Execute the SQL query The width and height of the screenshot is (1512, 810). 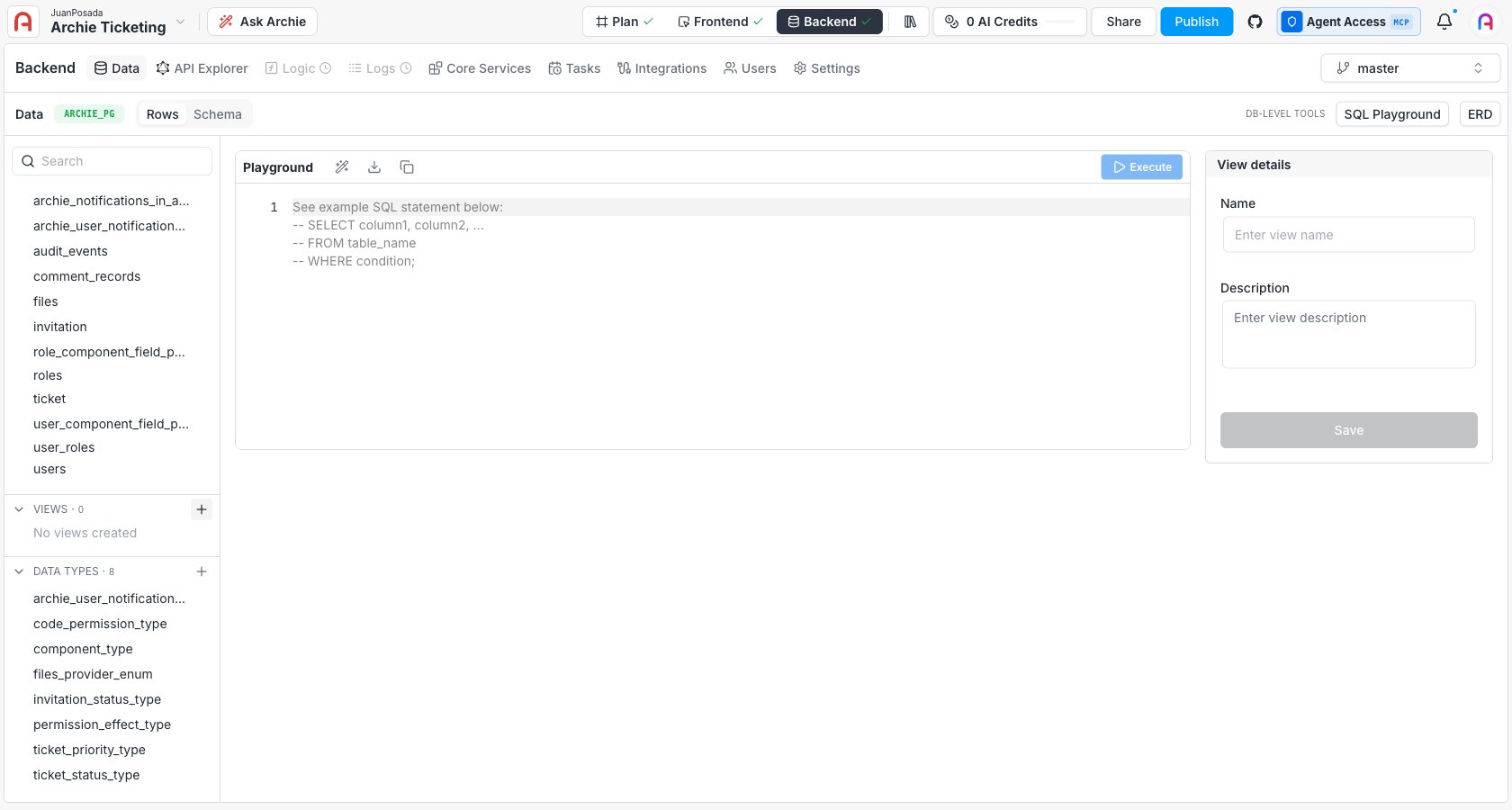(1141, 167)
